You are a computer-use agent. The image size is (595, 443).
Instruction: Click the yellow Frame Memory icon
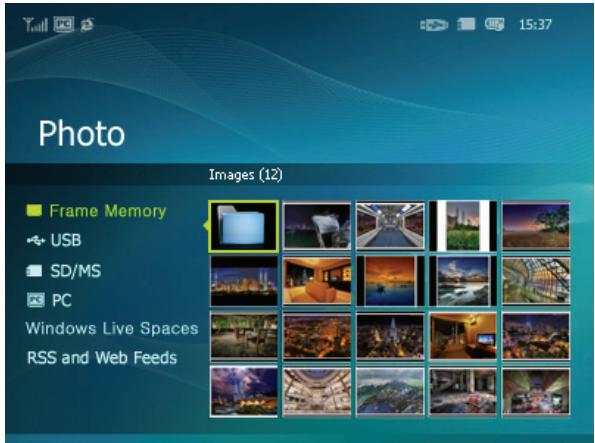(34, 210)
